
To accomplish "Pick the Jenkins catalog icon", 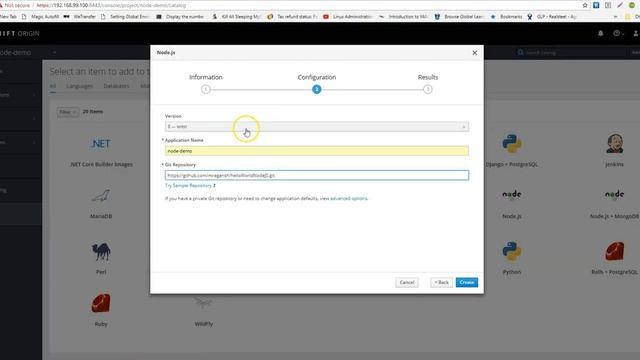I will point(615,144).
